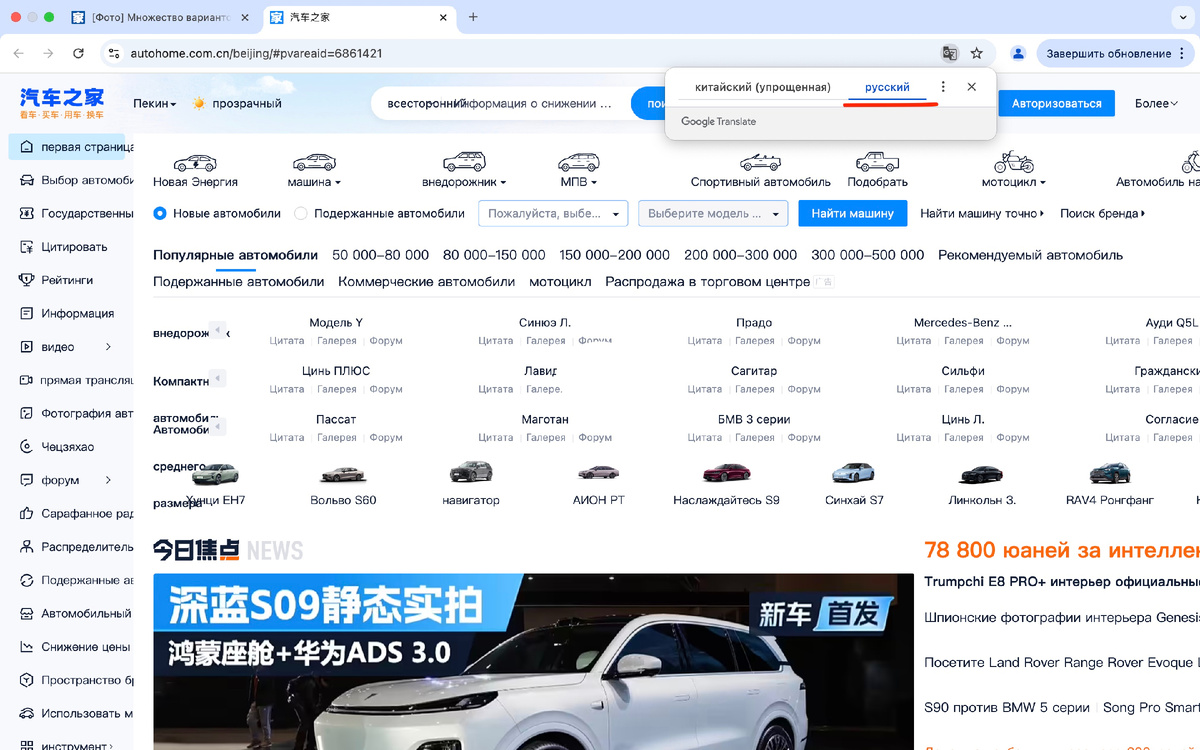The image size is (1200, 750).
Task: Open Снижение цены sidebar icon
Action: (26, 647)
